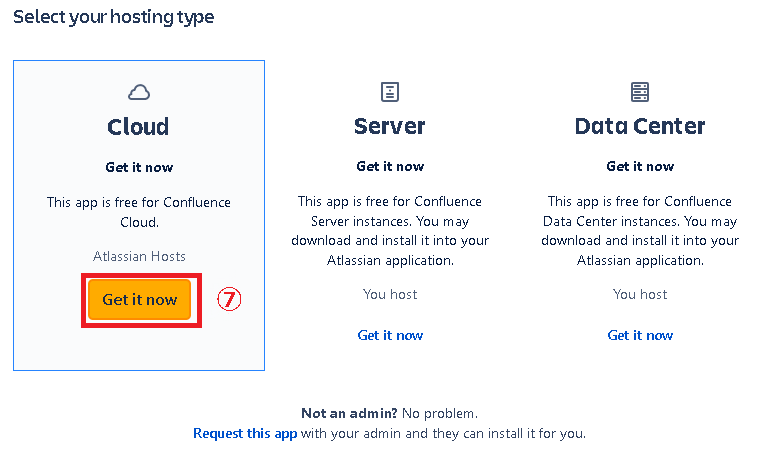Click the Select your hosting type heading

pos(113,17)
